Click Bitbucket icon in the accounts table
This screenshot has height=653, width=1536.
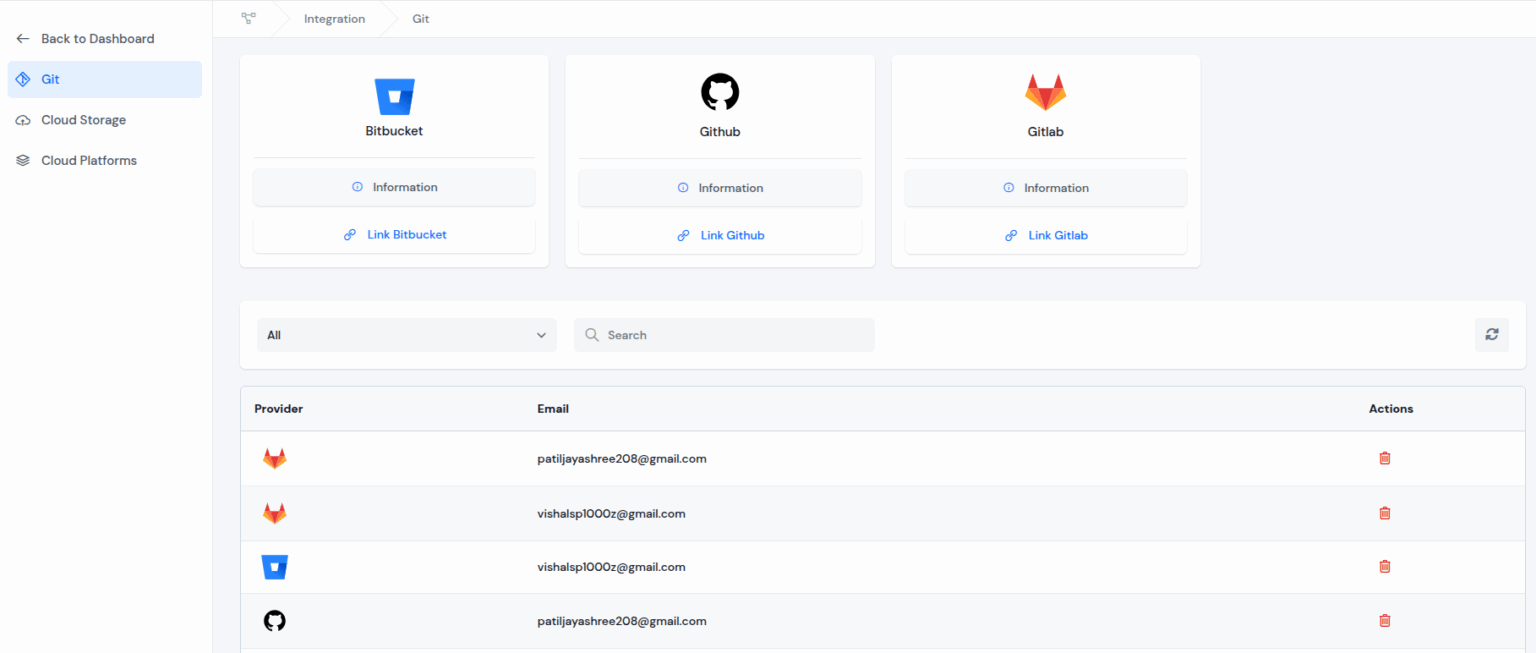click(x=275, y=567)
